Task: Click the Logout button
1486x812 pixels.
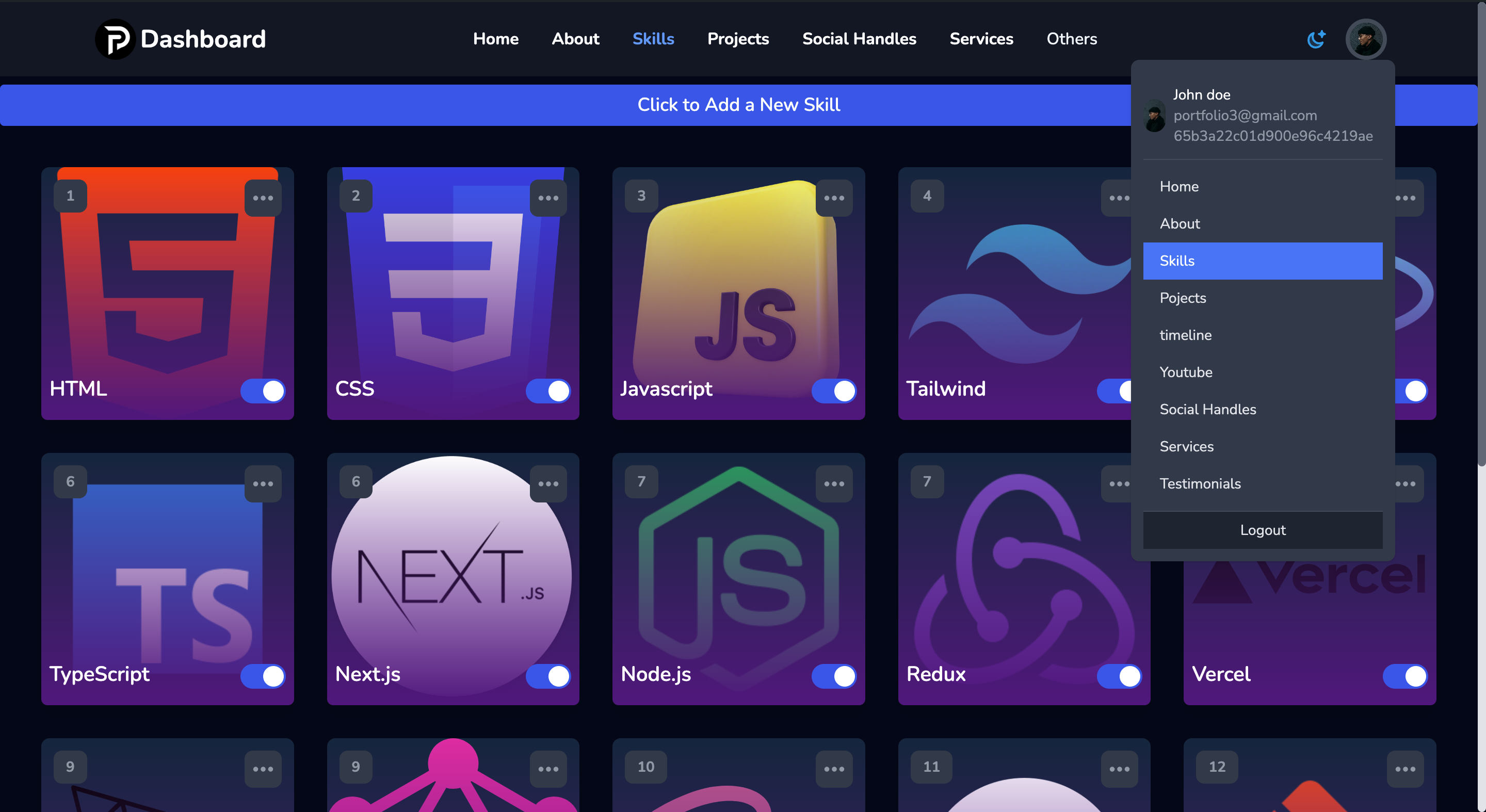Action: (1263, 530)
